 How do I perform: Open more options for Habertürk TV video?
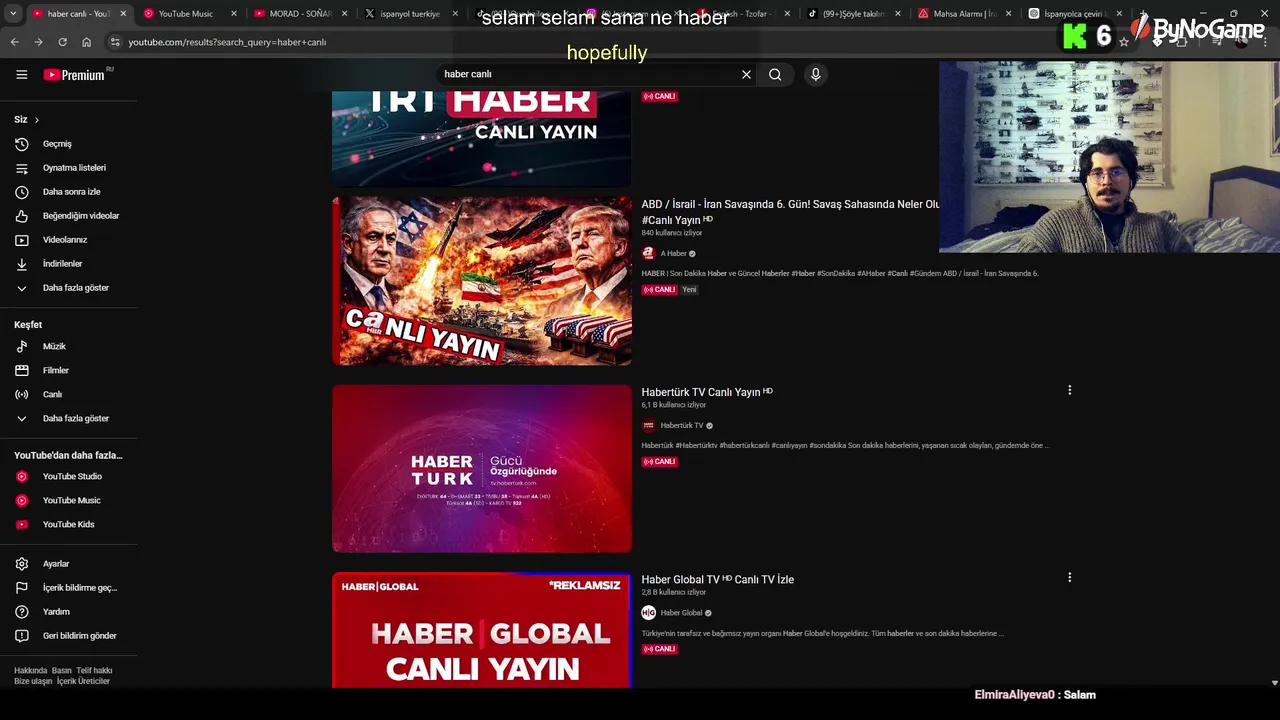(1069, 390)
